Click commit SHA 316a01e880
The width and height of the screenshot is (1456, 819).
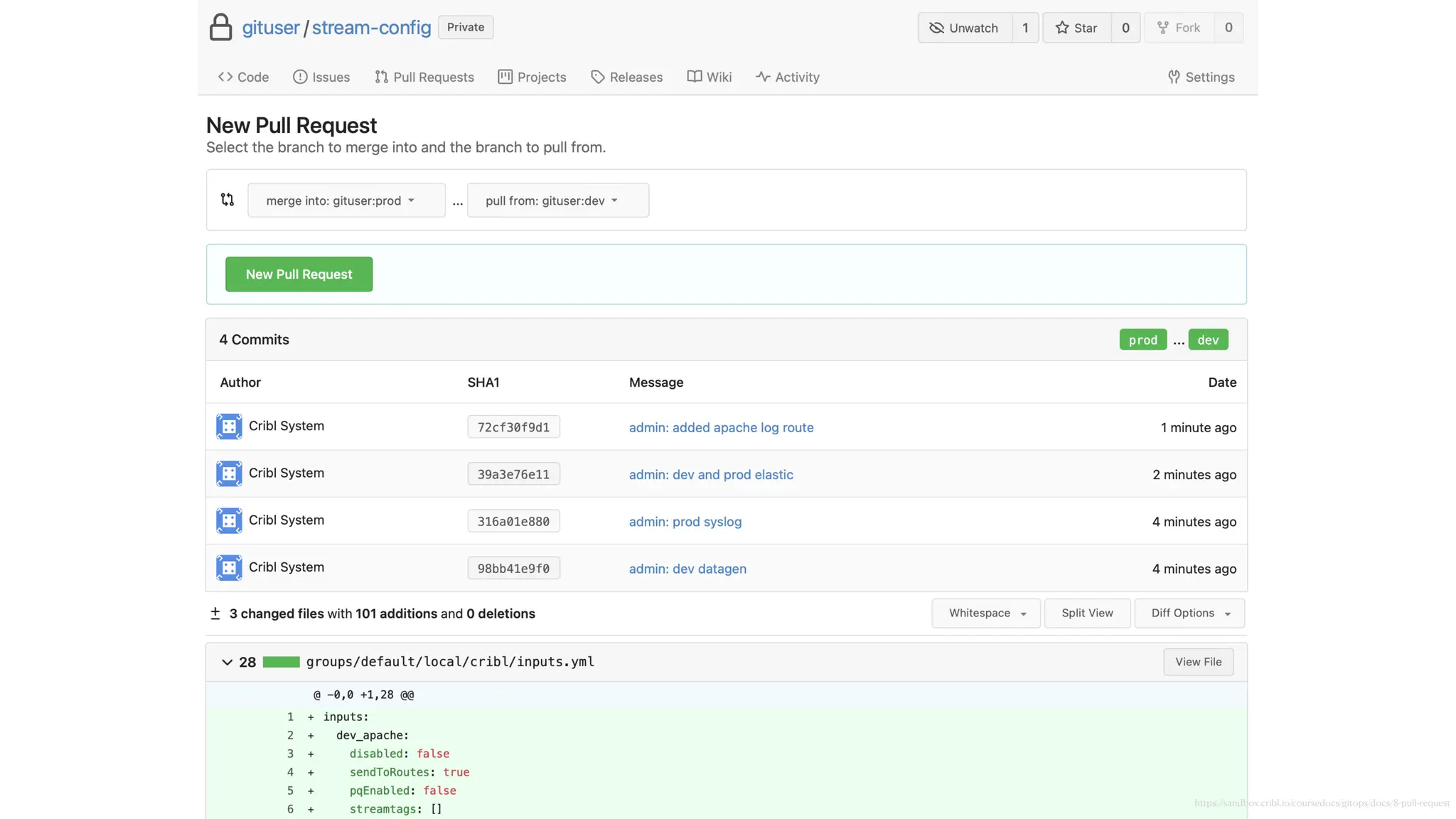513,521
